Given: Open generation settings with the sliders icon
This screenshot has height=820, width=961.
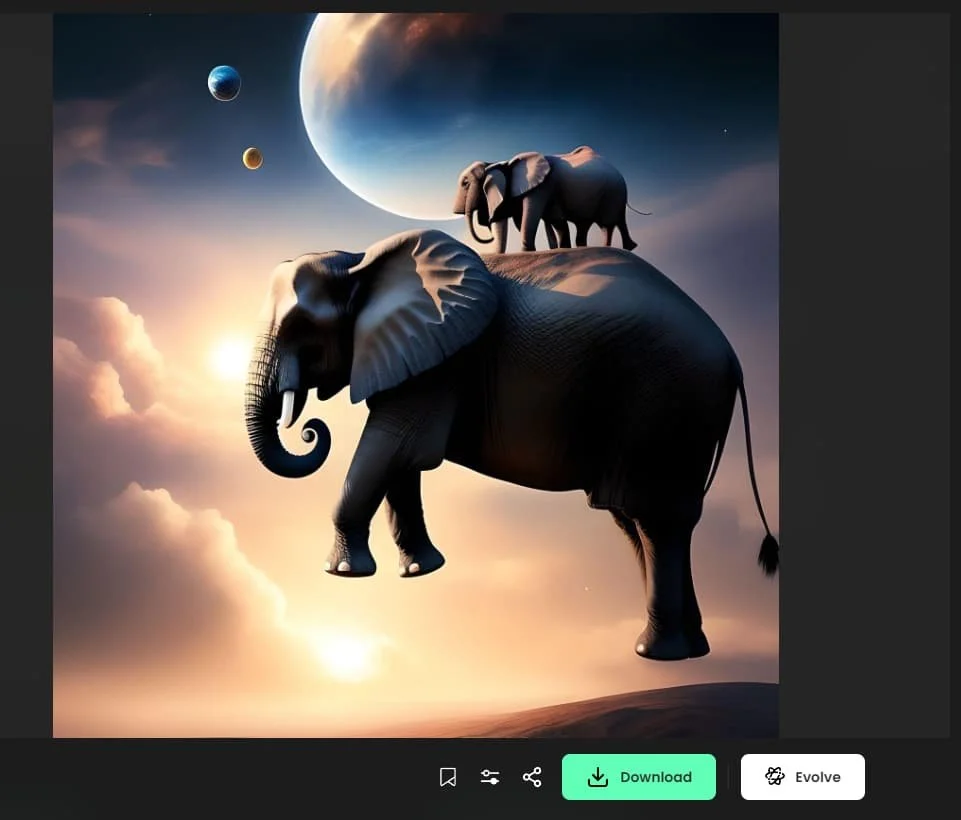Looking at the screenshot, I should (490, 777).
